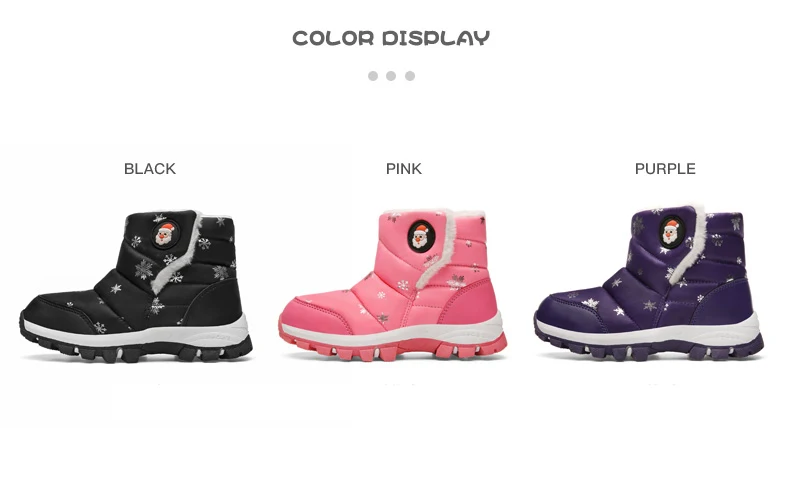Screen dimensions: 790x484
Task: Select the first gray dot indicator
Action: tap(373, 76)
